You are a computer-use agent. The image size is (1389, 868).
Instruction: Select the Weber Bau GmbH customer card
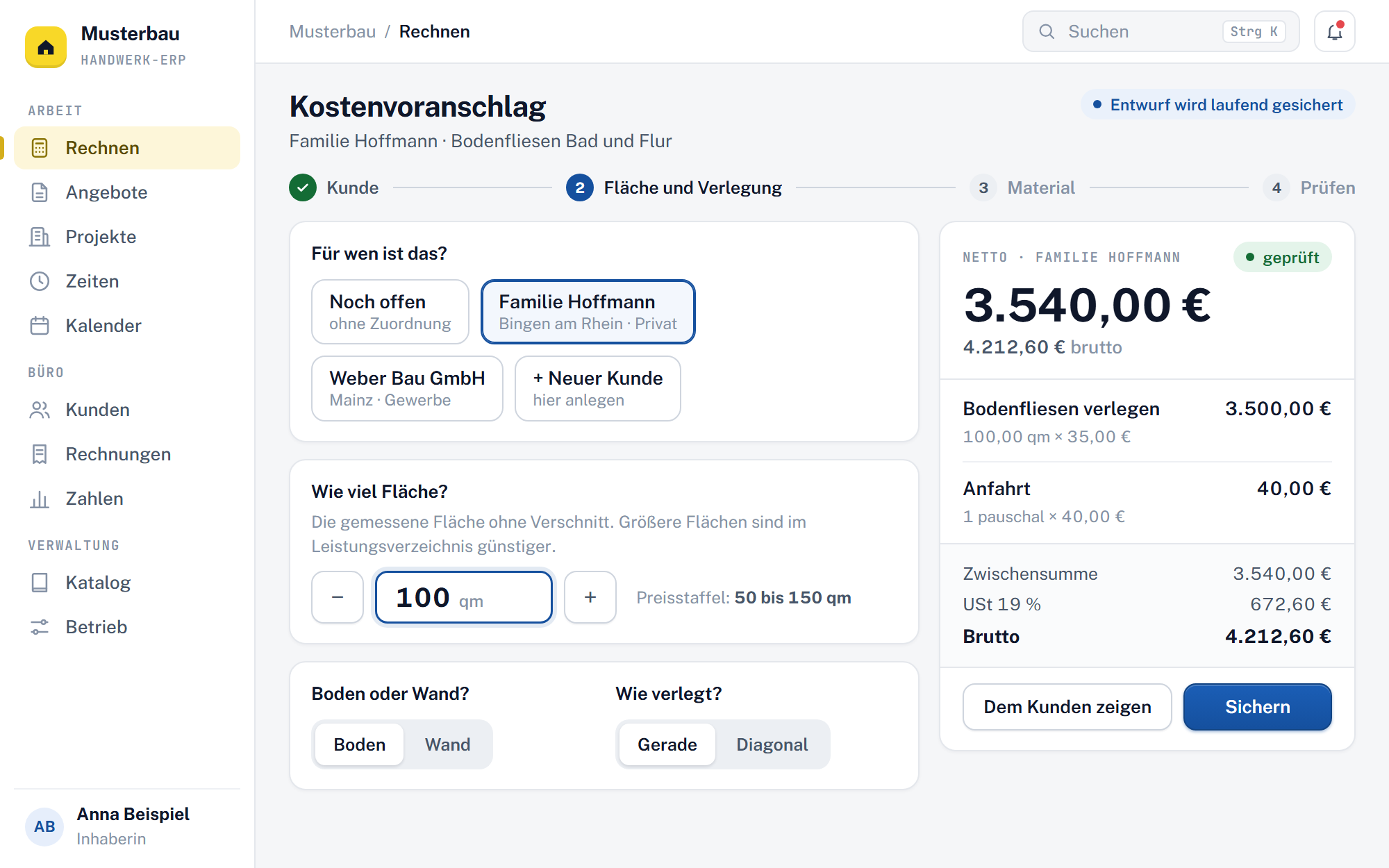tap(407, 388)
